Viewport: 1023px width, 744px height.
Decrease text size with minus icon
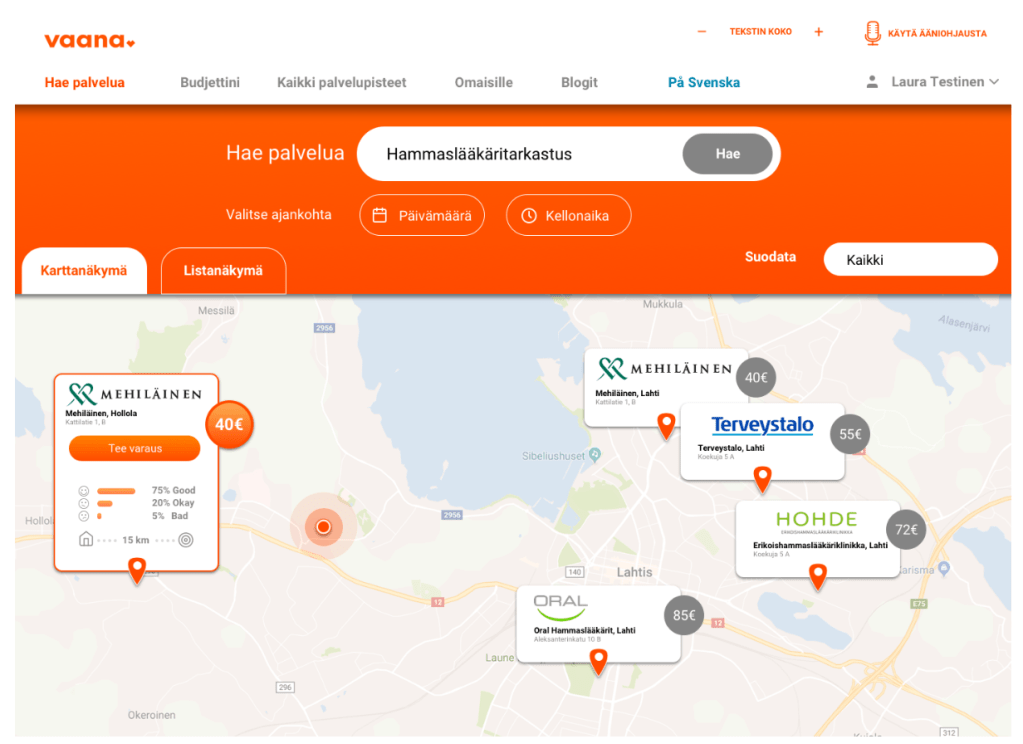[701, 31]
